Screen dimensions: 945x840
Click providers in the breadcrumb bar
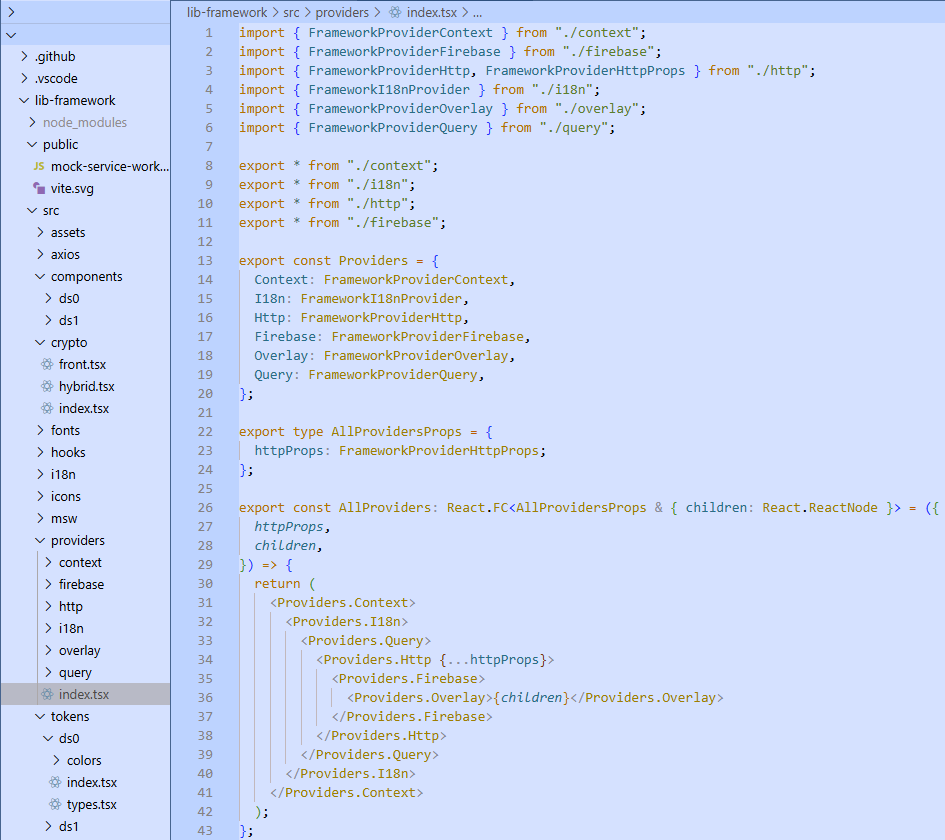(x=343, y=14)
